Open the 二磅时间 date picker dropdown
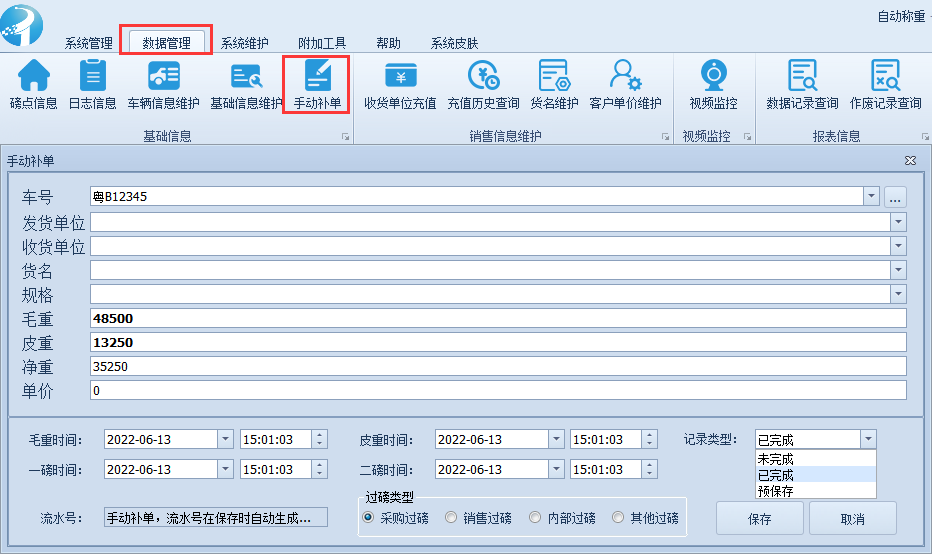Viewport: 932px width, 554px height. [x=556, y=469]
